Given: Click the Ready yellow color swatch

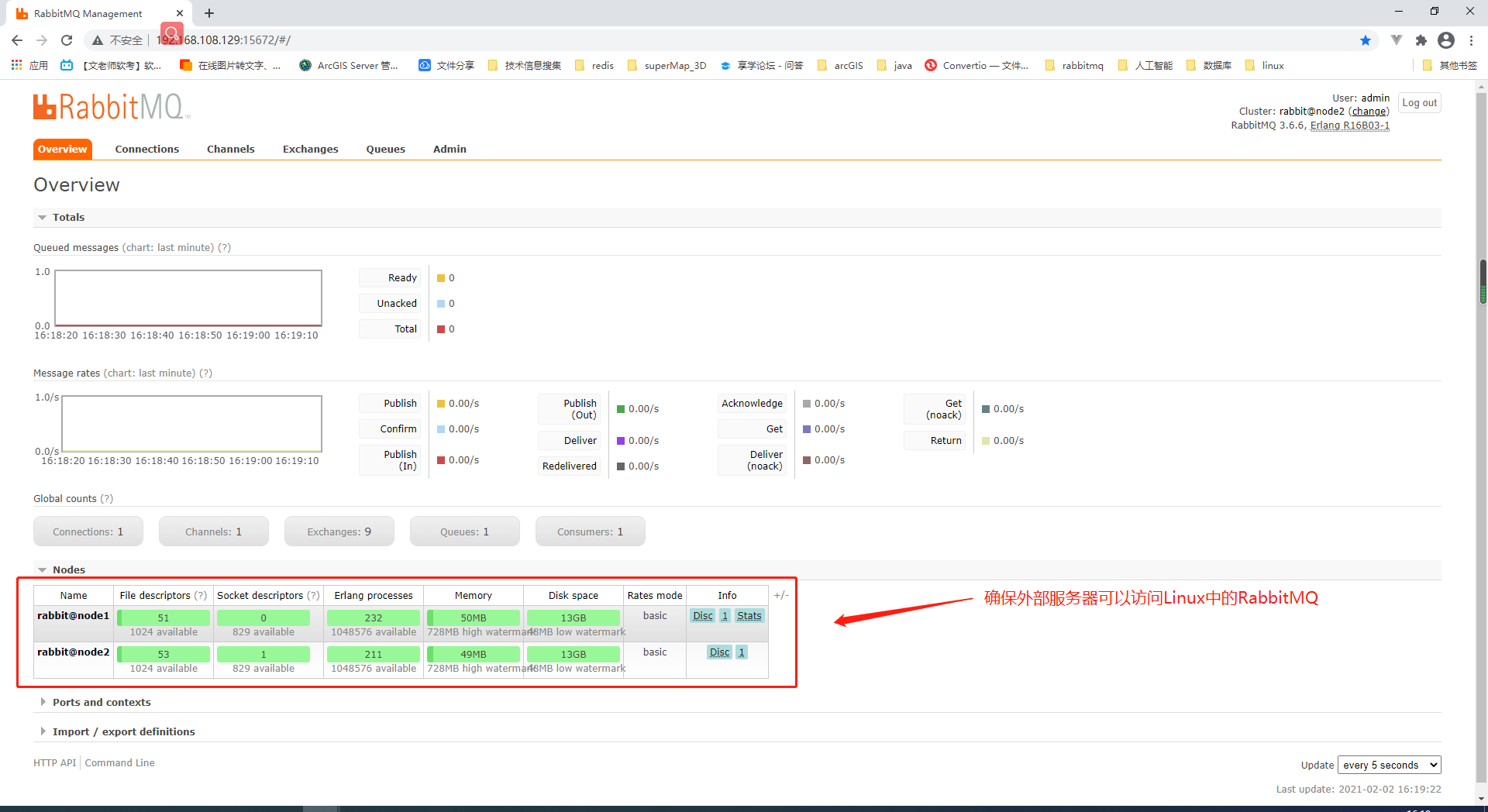Looking at the screenshot, I should (x=441, y=278).
